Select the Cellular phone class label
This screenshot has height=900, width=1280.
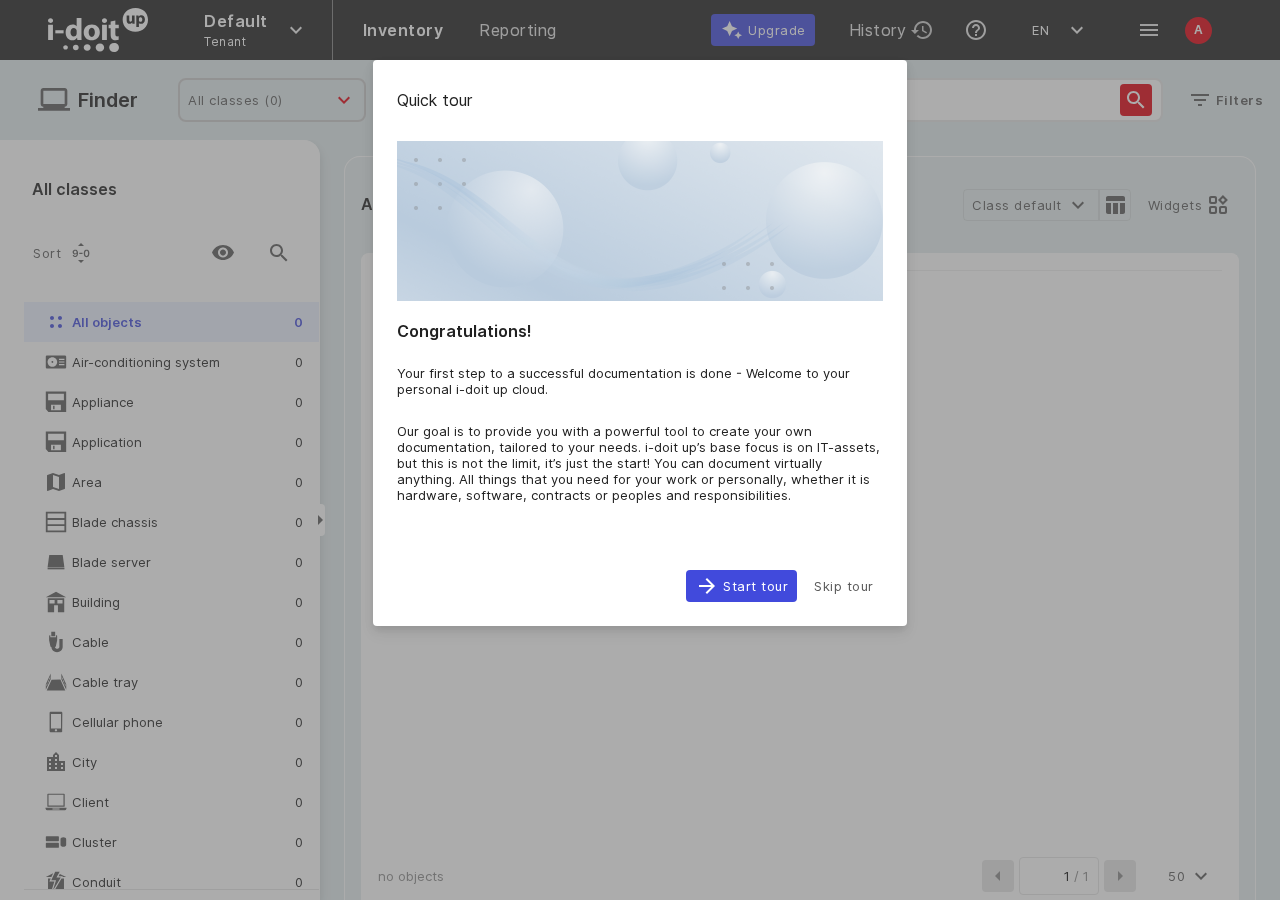tap(117, 722)
